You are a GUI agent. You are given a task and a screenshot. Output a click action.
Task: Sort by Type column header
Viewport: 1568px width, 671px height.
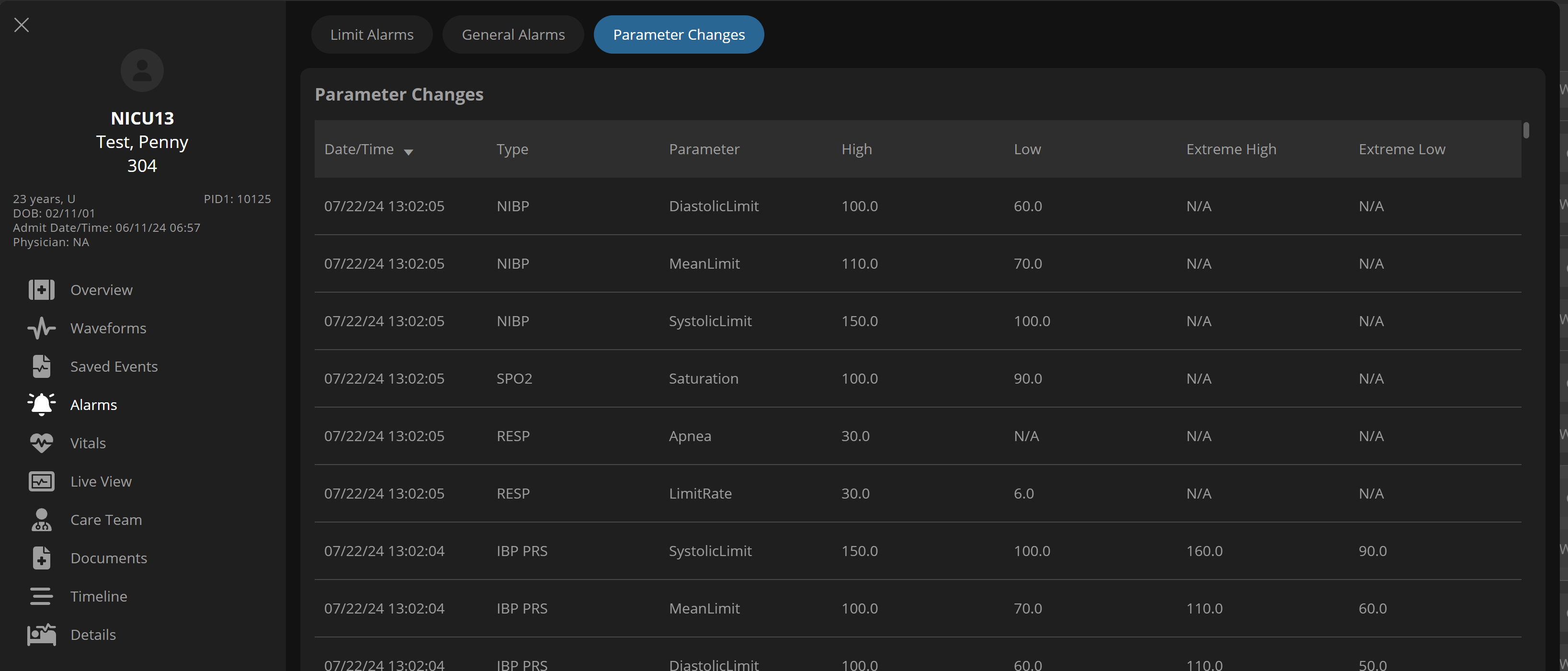(x=512, y=150)
